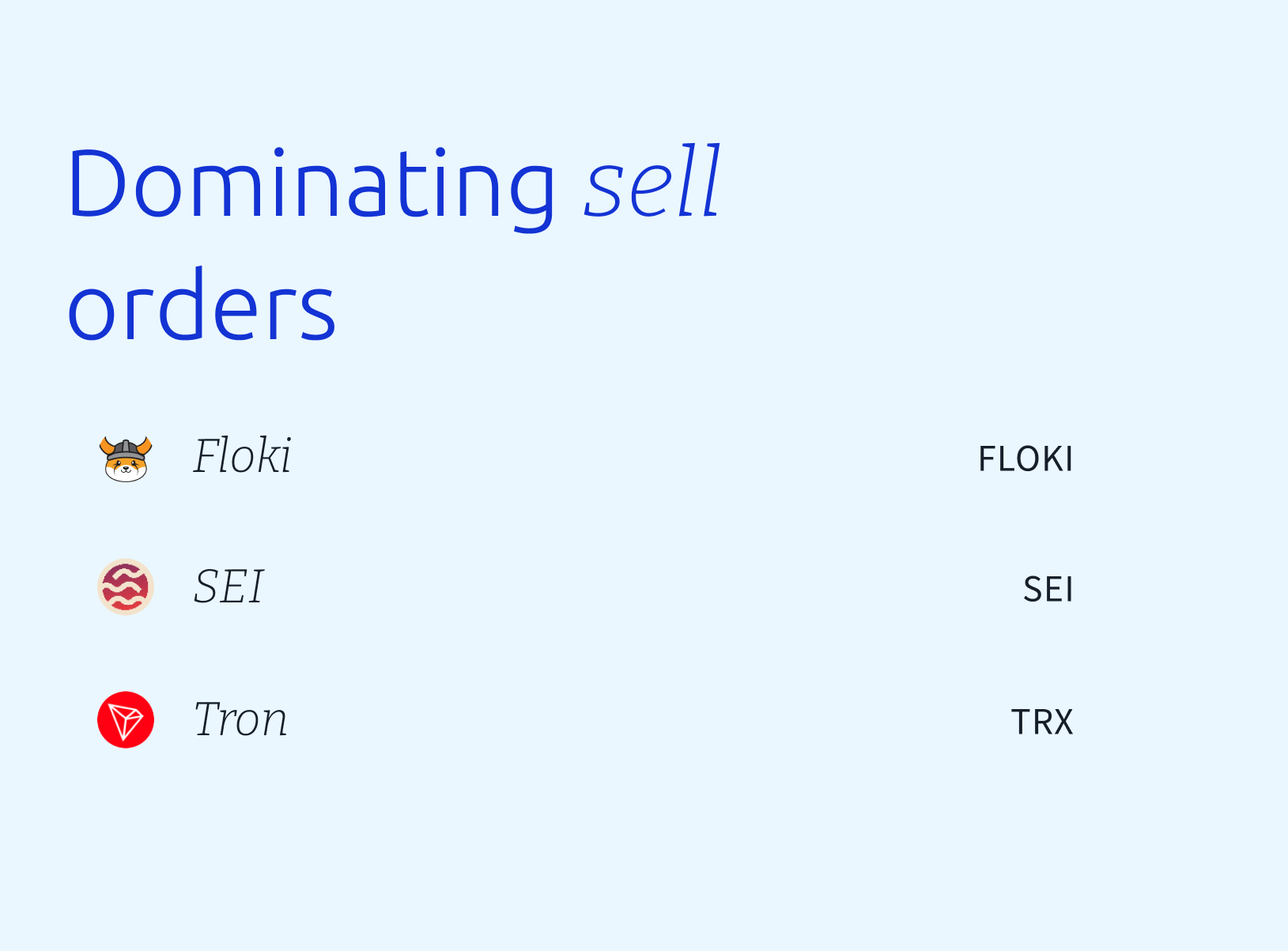The width and height of the screenshot is (1288, 951).
Task: Click the word Dominating in the heading
Action: click(312, 185)
